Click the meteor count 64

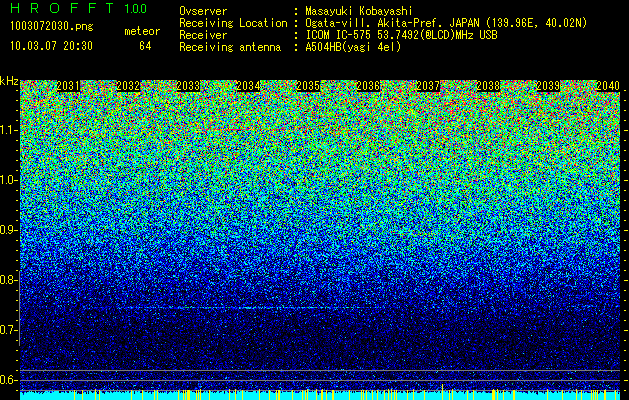pyautogui.click(x=145, y=46)
